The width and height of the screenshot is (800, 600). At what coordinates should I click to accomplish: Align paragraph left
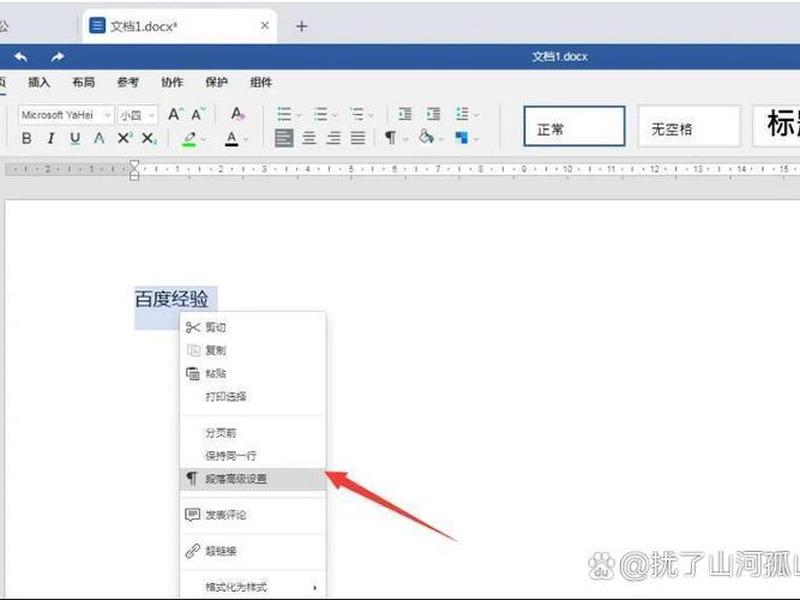click(284, 138)
